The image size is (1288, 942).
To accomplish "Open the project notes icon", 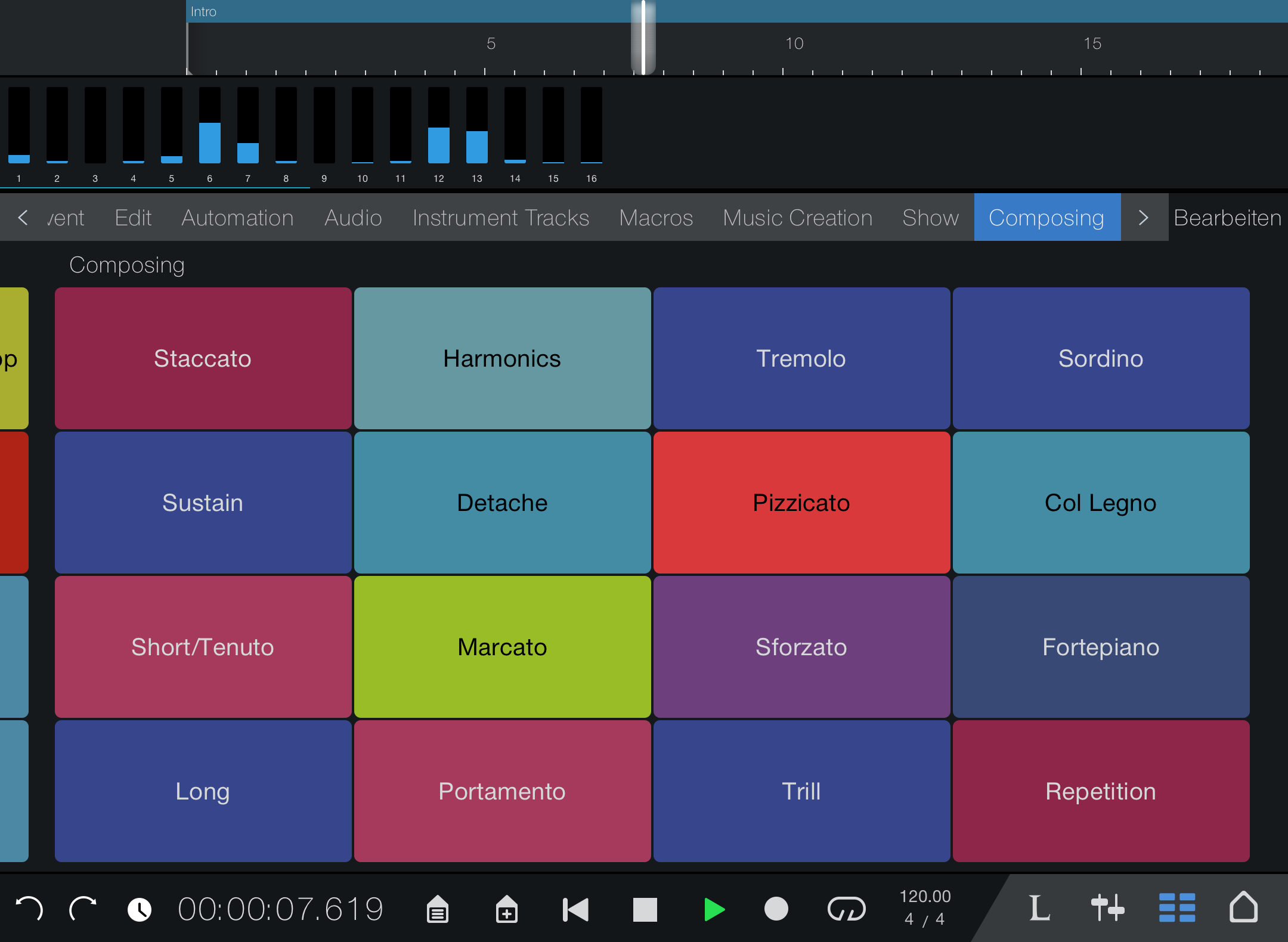I will (x=437, y=909).
